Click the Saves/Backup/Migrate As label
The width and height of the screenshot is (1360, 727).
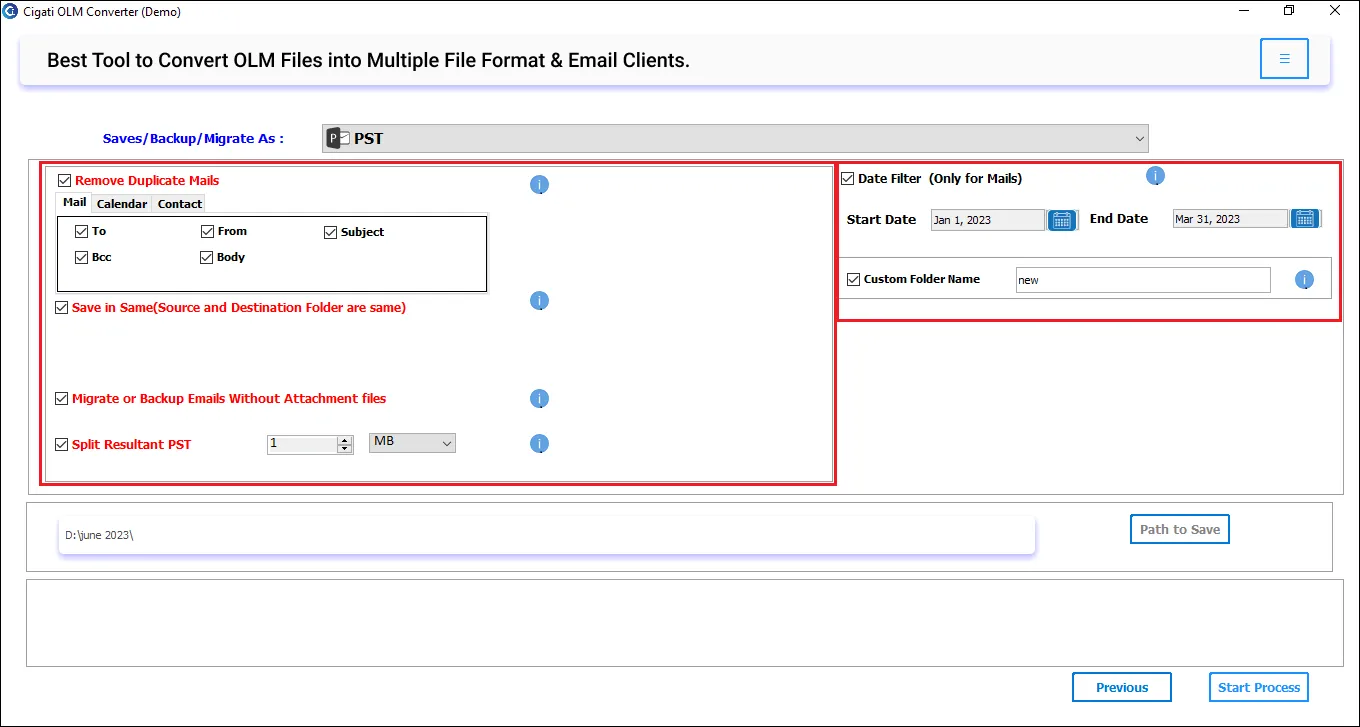coord(193,139)
